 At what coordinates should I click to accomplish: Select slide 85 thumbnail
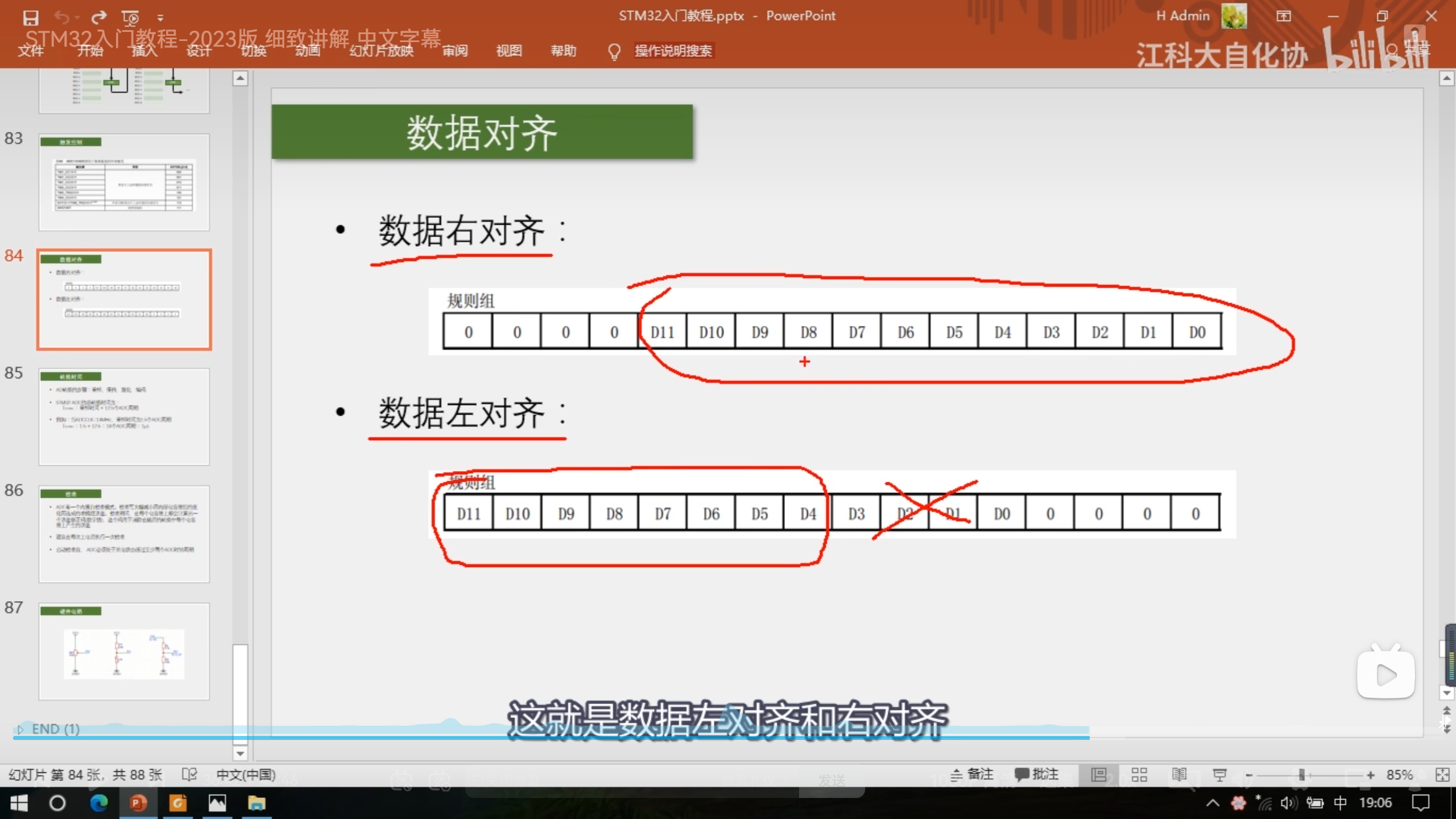(124, 416)
